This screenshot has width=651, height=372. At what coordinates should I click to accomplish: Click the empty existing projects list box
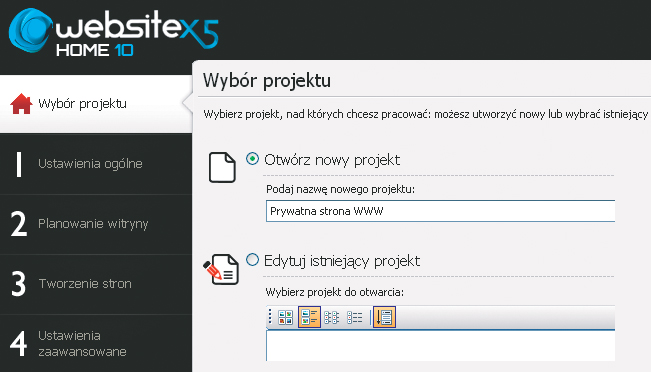pyautogui.click(x=441, y=345)
